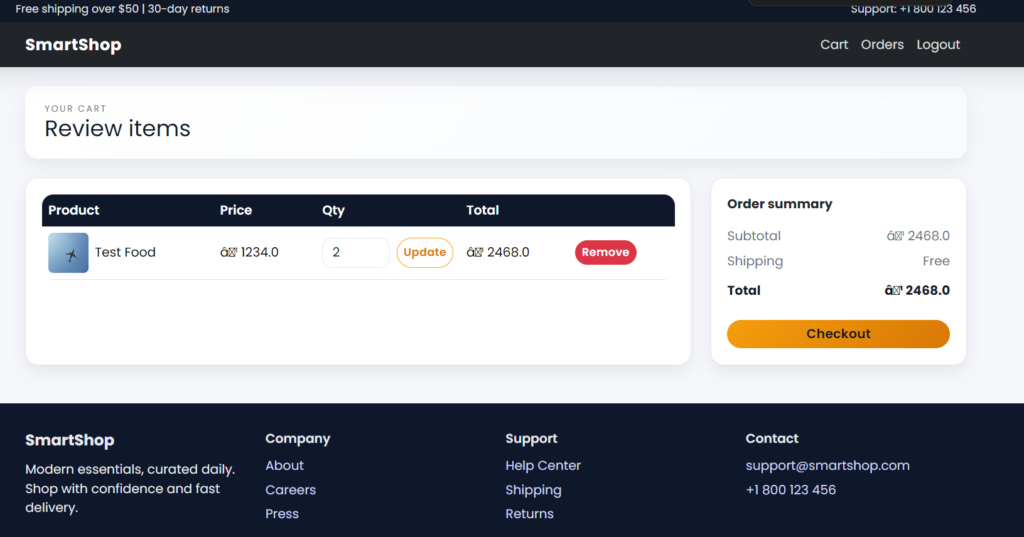
Task: Click the footer phone number +1 800 123 456
Action: tap(790, 489)
